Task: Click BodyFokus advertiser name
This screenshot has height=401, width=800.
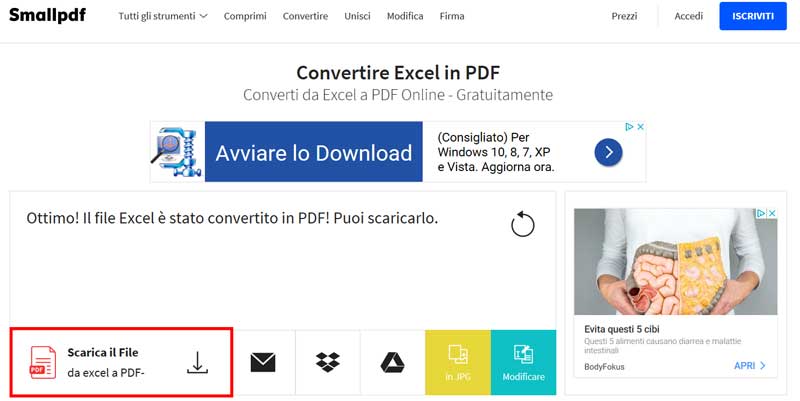Action: (604, 366)
